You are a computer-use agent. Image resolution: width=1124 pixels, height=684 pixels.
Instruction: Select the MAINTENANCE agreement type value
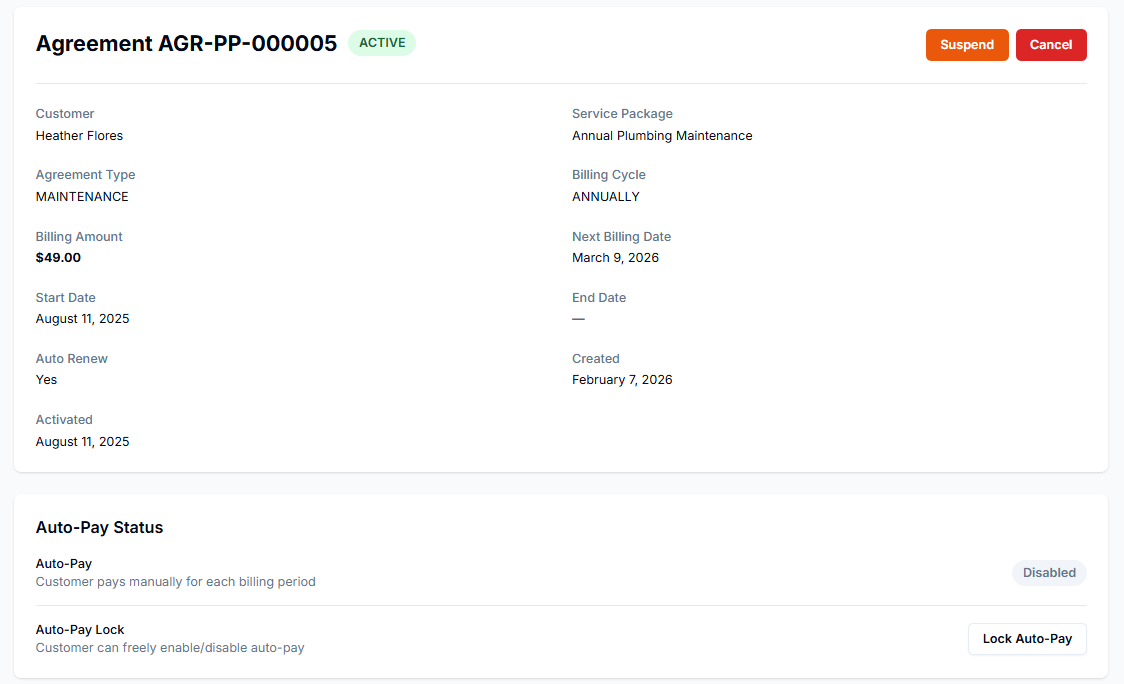(82, 197)
